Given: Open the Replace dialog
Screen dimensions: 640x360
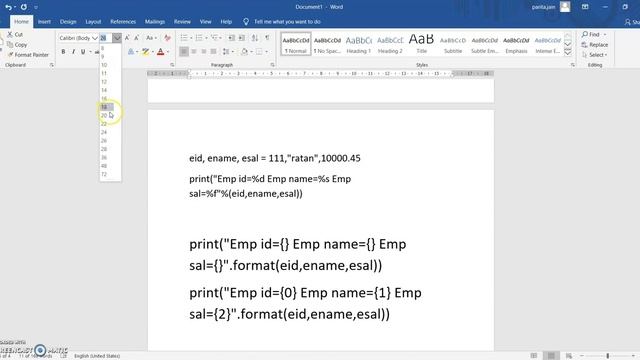Looking at the screenshot, I should (595, 44).
